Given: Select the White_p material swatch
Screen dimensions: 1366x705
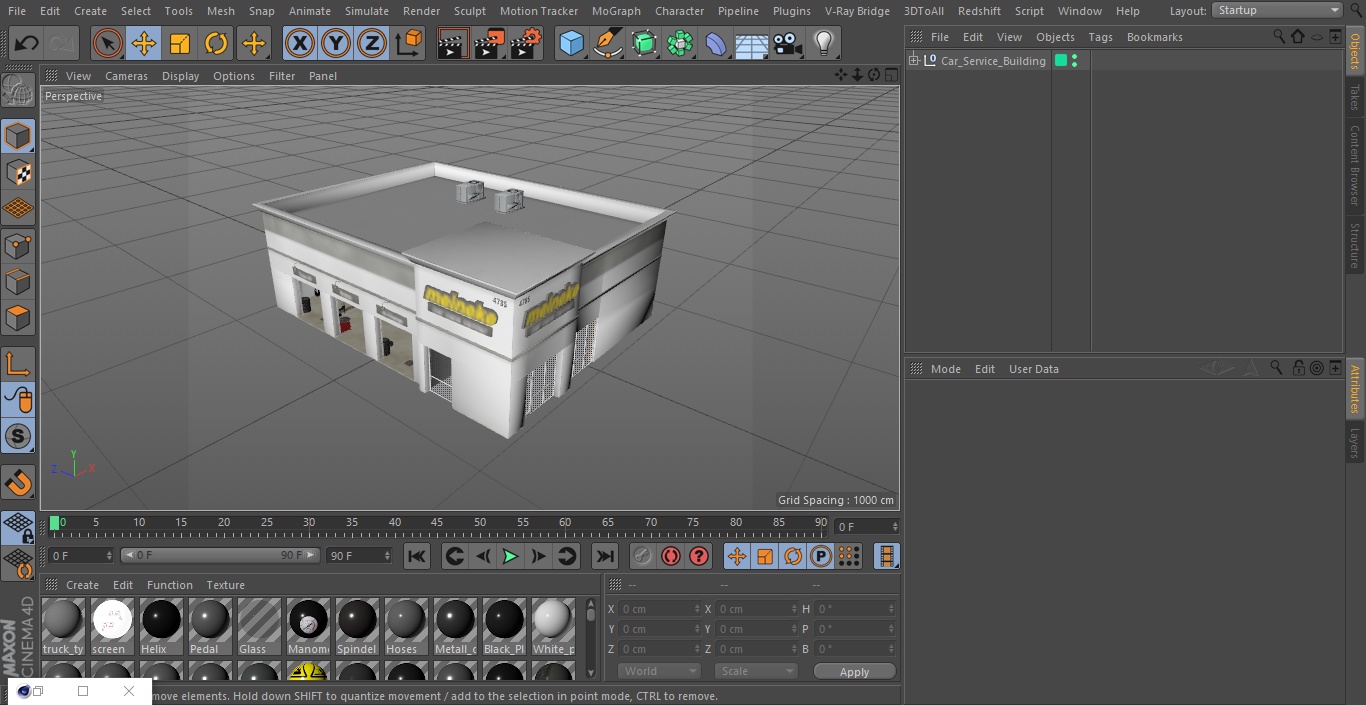Looking at the screenshot, I should 553,627.
